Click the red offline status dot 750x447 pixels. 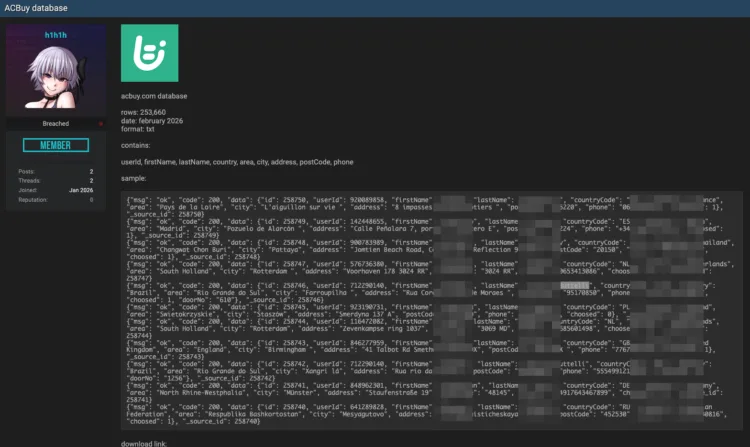[x=101, y=124]
